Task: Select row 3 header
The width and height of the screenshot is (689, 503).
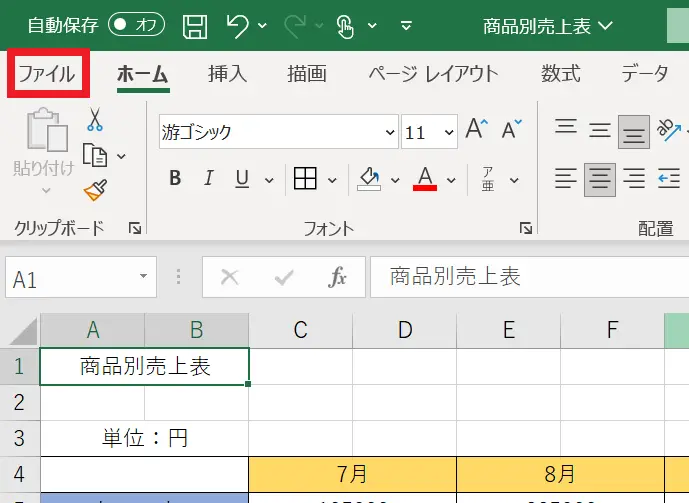Action: [x=19, y=438]
